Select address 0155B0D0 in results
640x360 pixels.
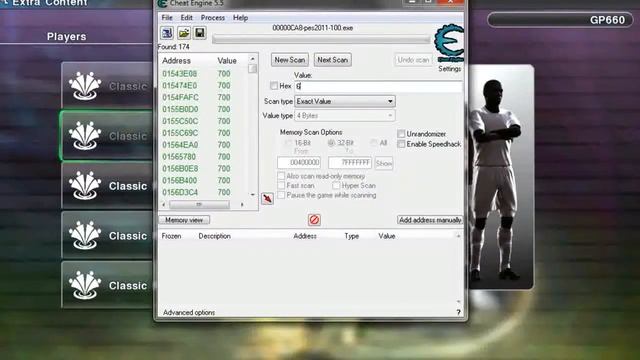click(180, 109)
